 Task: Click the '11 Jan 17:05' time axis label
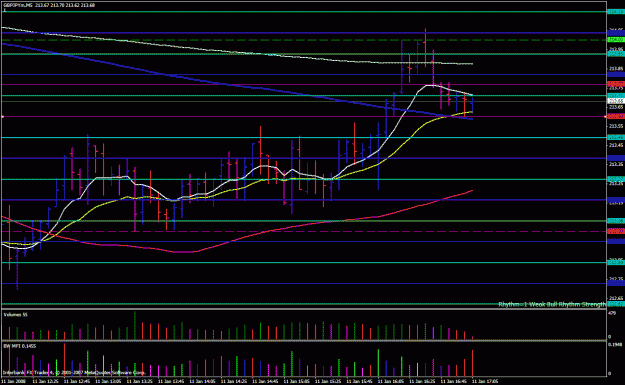486,381
